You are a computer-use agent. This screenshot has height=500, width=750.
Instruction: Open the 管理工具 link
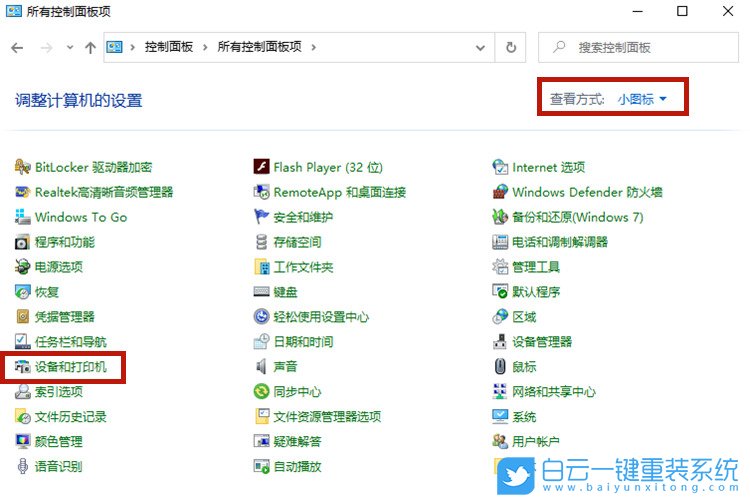pyautogui.click(x=536, y=267)
